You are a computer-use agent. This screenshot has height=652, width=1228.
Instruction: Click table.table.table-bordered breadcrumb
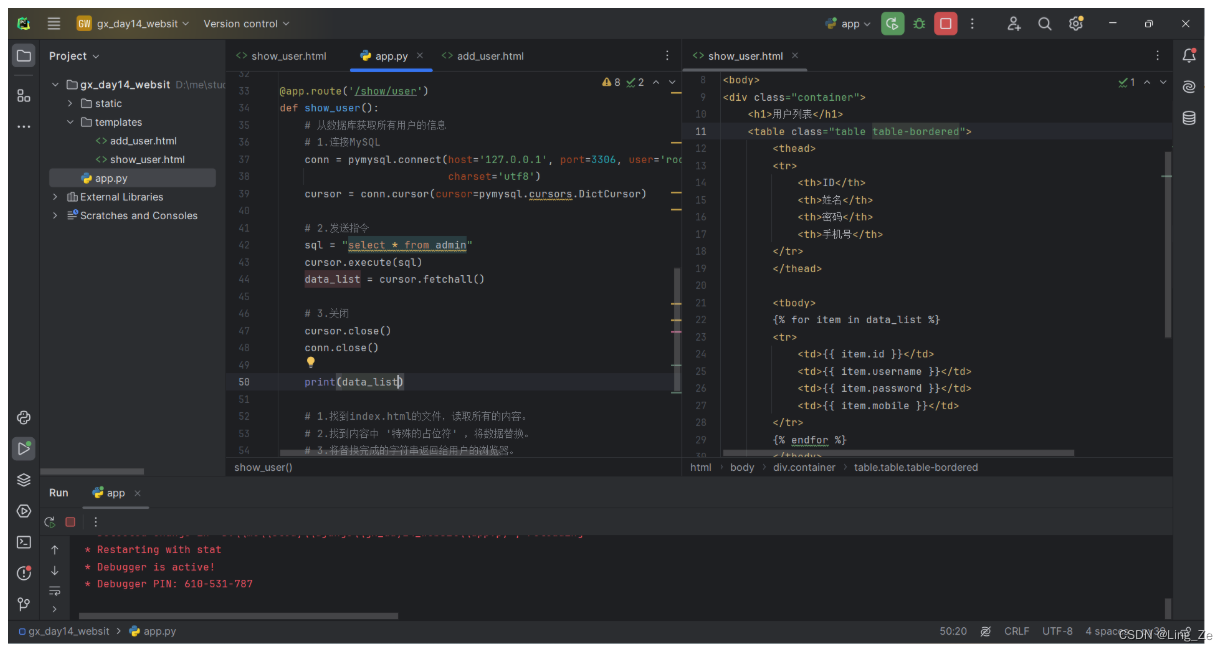[x=916, y=467]
